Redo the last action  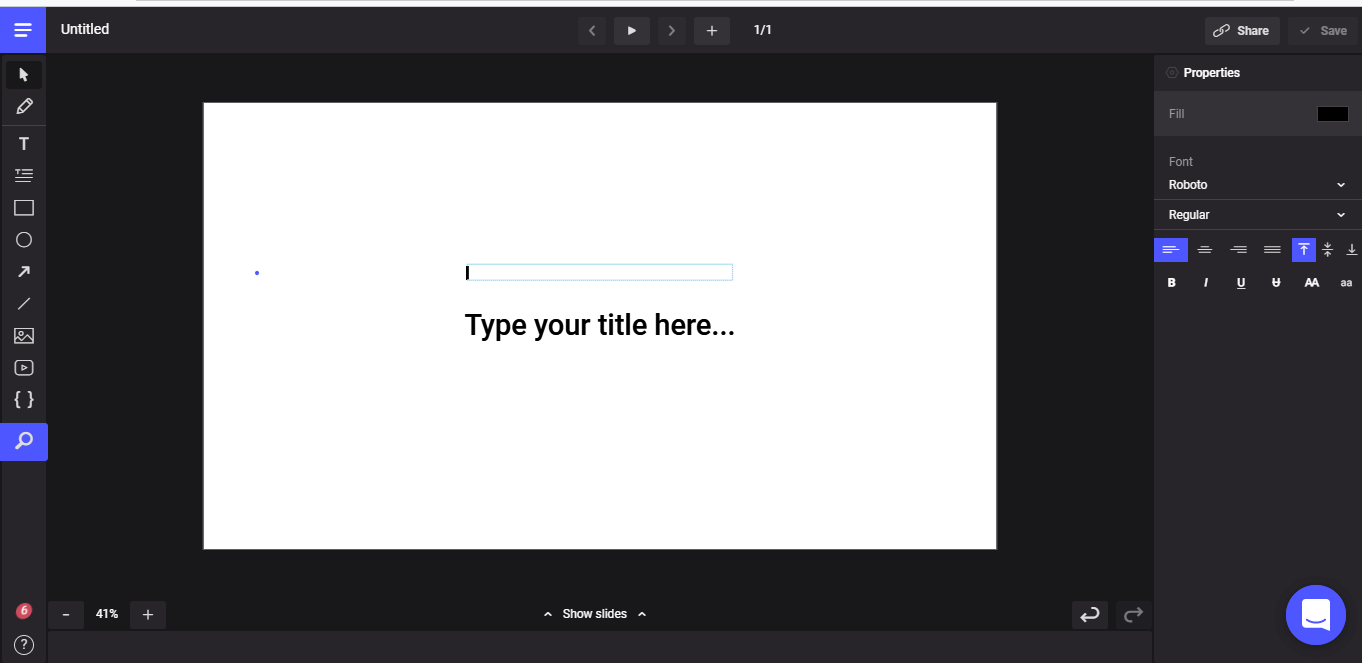pos(1133,615)
